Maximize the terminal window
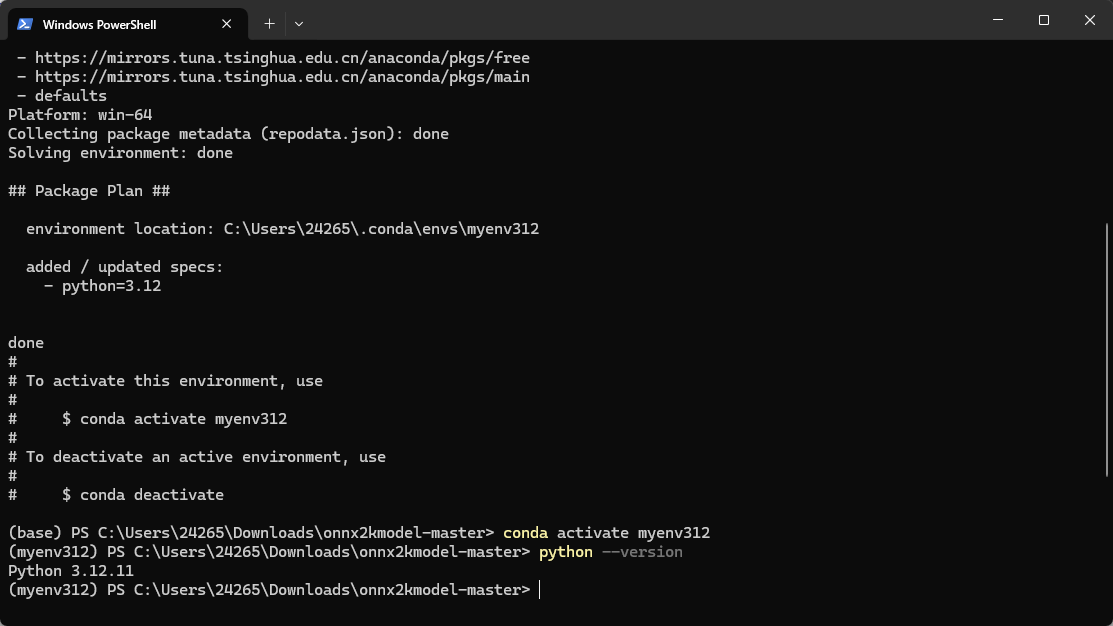 click(x=1043, y=20)
